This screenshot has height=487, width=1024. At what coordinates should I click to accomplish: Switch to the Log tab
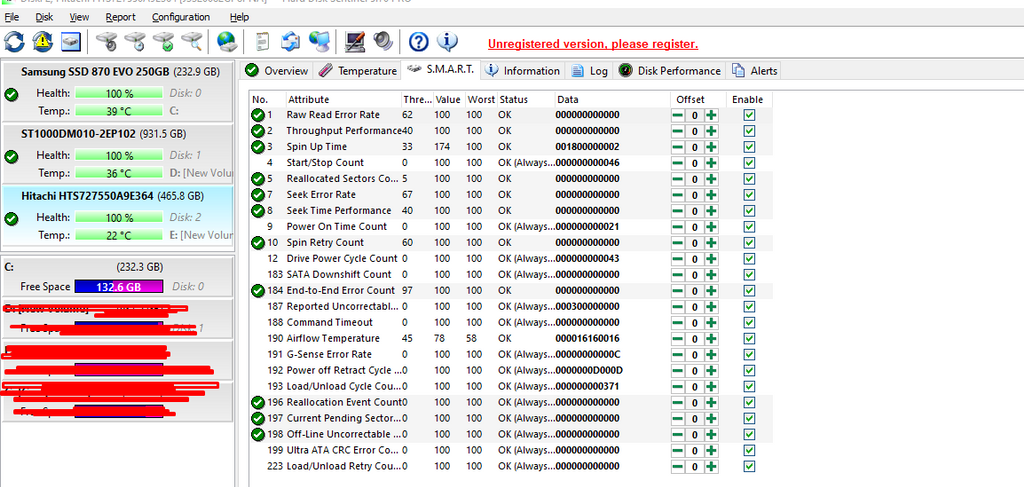tap(590, 71)
